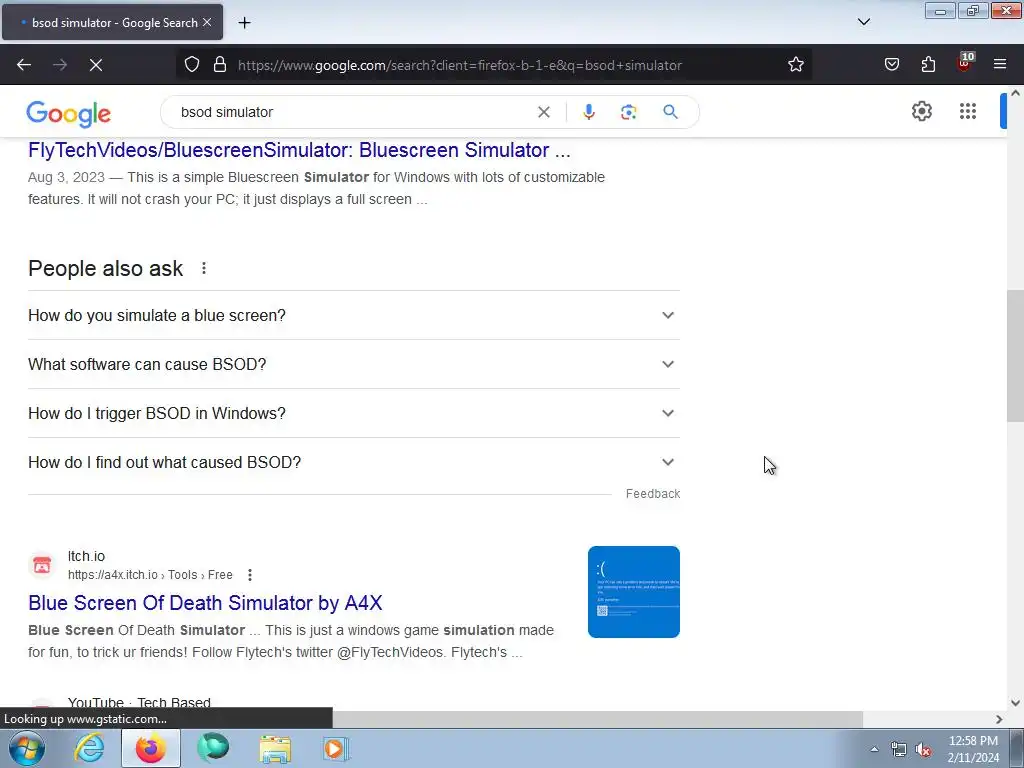This screenshot has height=768, width=1024.
Task: Open Windows Explorer folder from taskbar
Action: click(275, 748)
